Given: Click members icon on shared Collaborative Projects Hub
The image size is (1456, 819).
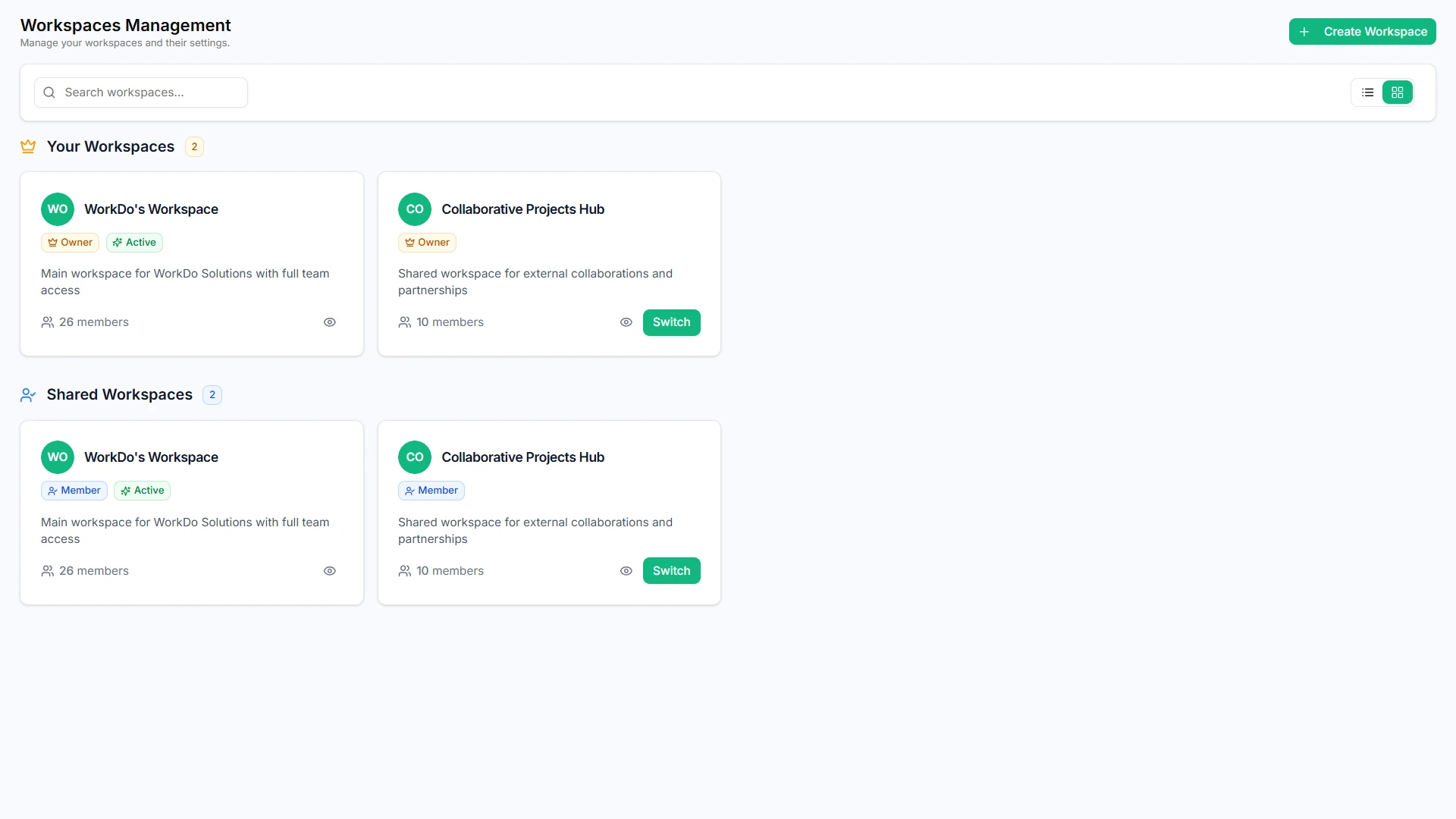Looking at the screenshot, I should [x=405, y=571].
